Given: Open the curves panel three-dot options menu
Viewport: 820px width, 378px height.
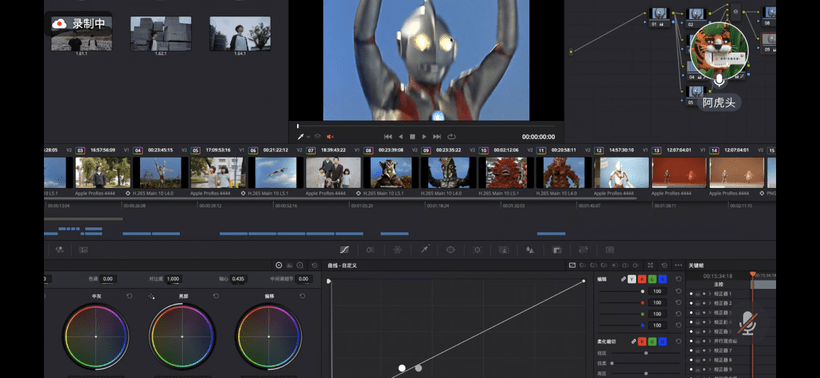Looking at the screenshot, I should (678, 266).
